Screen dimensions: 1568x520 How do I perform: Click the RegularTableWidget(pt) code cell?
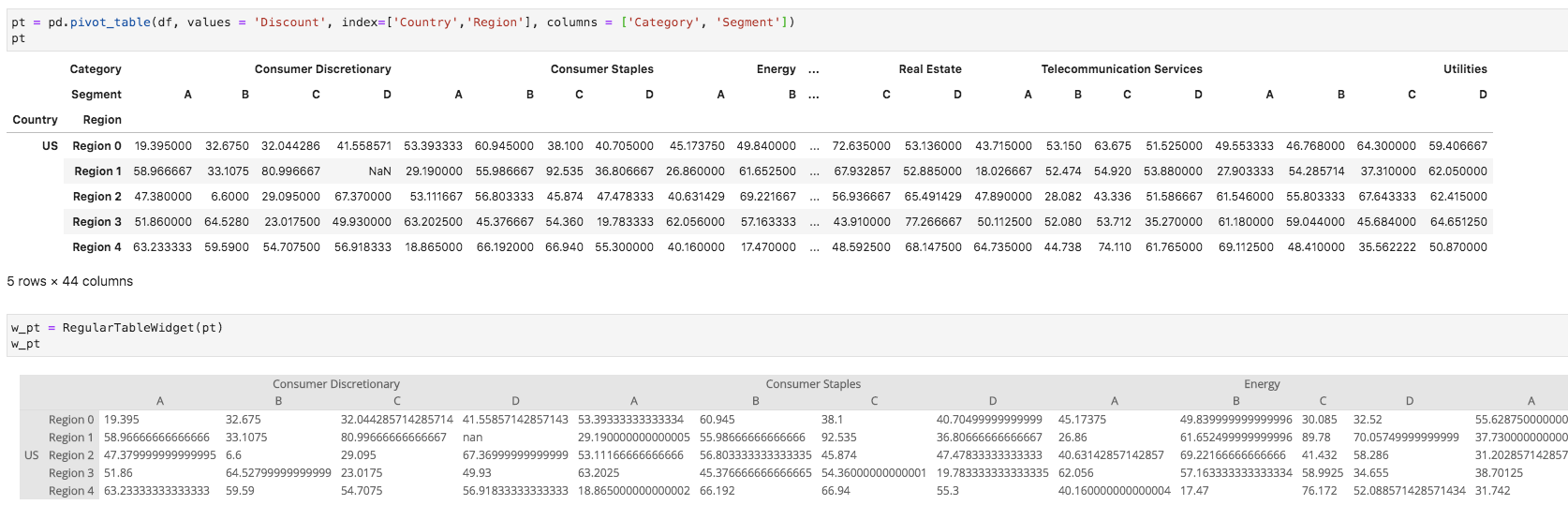pos(787,335)
